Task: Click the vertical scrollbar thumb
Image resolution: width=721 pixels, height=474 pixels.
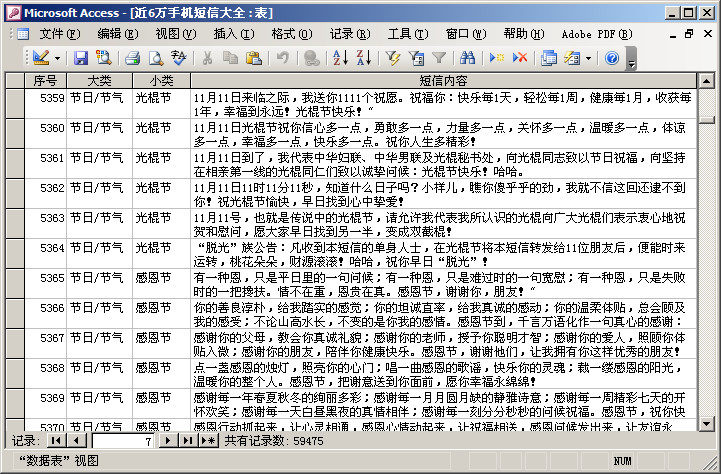Action: [706, 120]
